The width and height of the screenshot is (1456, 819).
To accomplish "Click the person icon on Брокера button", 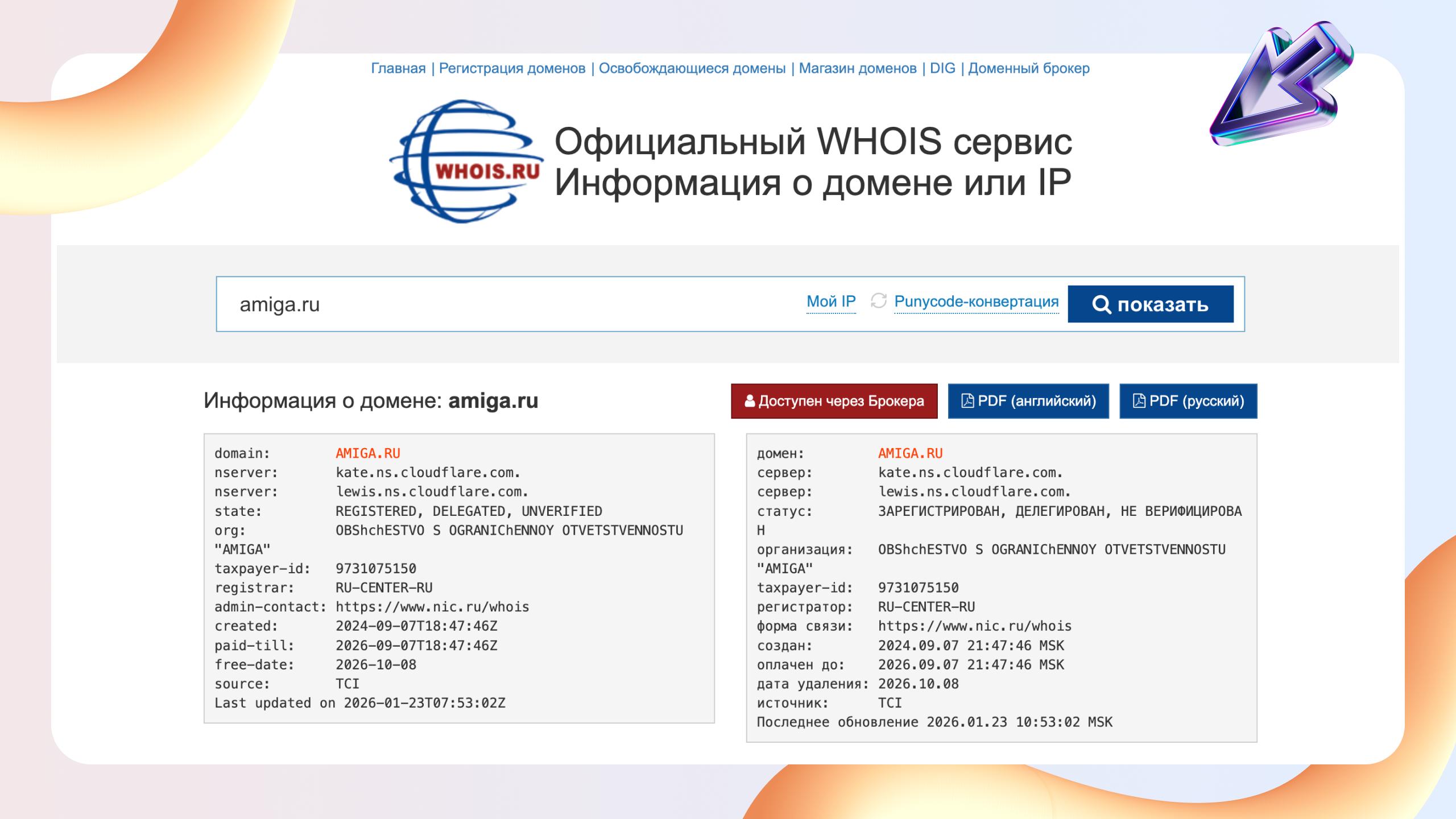I will click(x=750, y=402).
